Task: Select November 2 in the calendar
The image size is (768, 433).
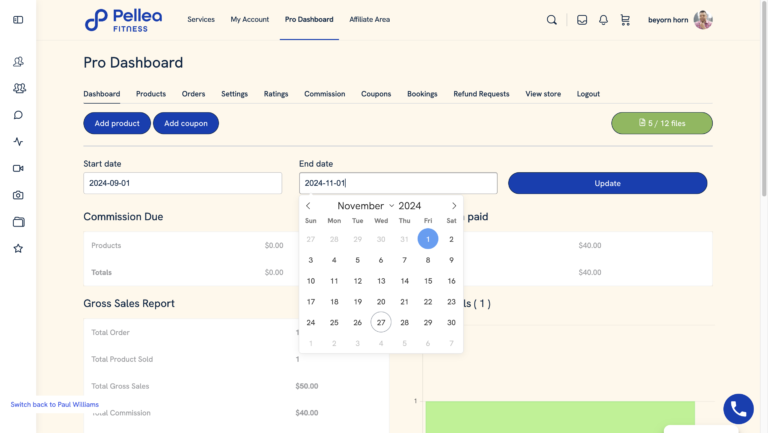Action: coord(451,239)
